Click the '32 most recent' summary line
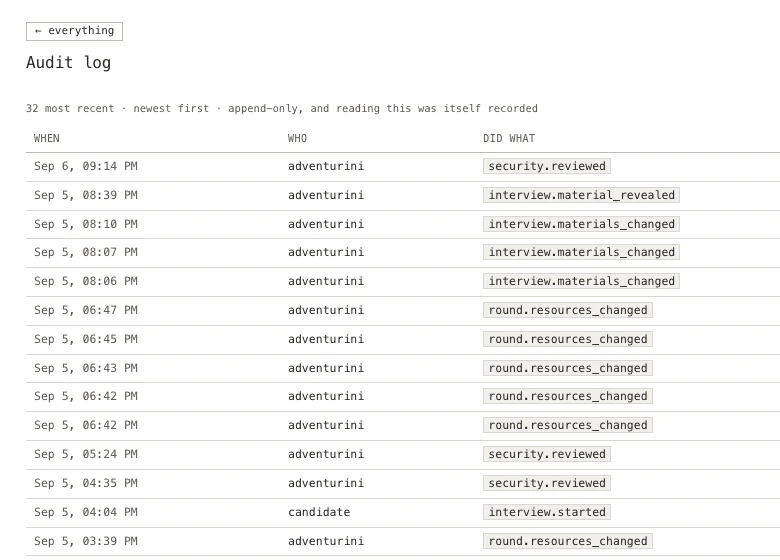Screen dimensions: 780x560 (282, 108)
